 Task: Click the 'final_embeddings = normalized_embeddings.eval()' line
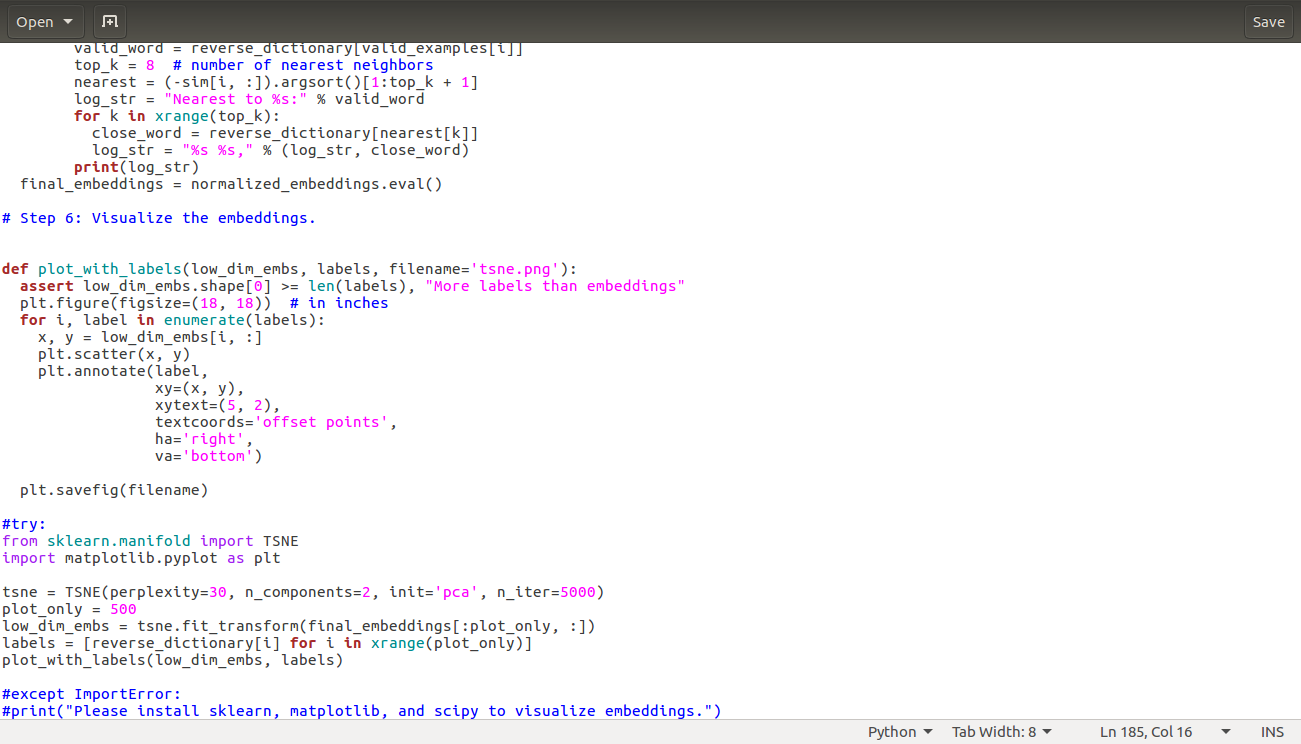click(231, 184)
